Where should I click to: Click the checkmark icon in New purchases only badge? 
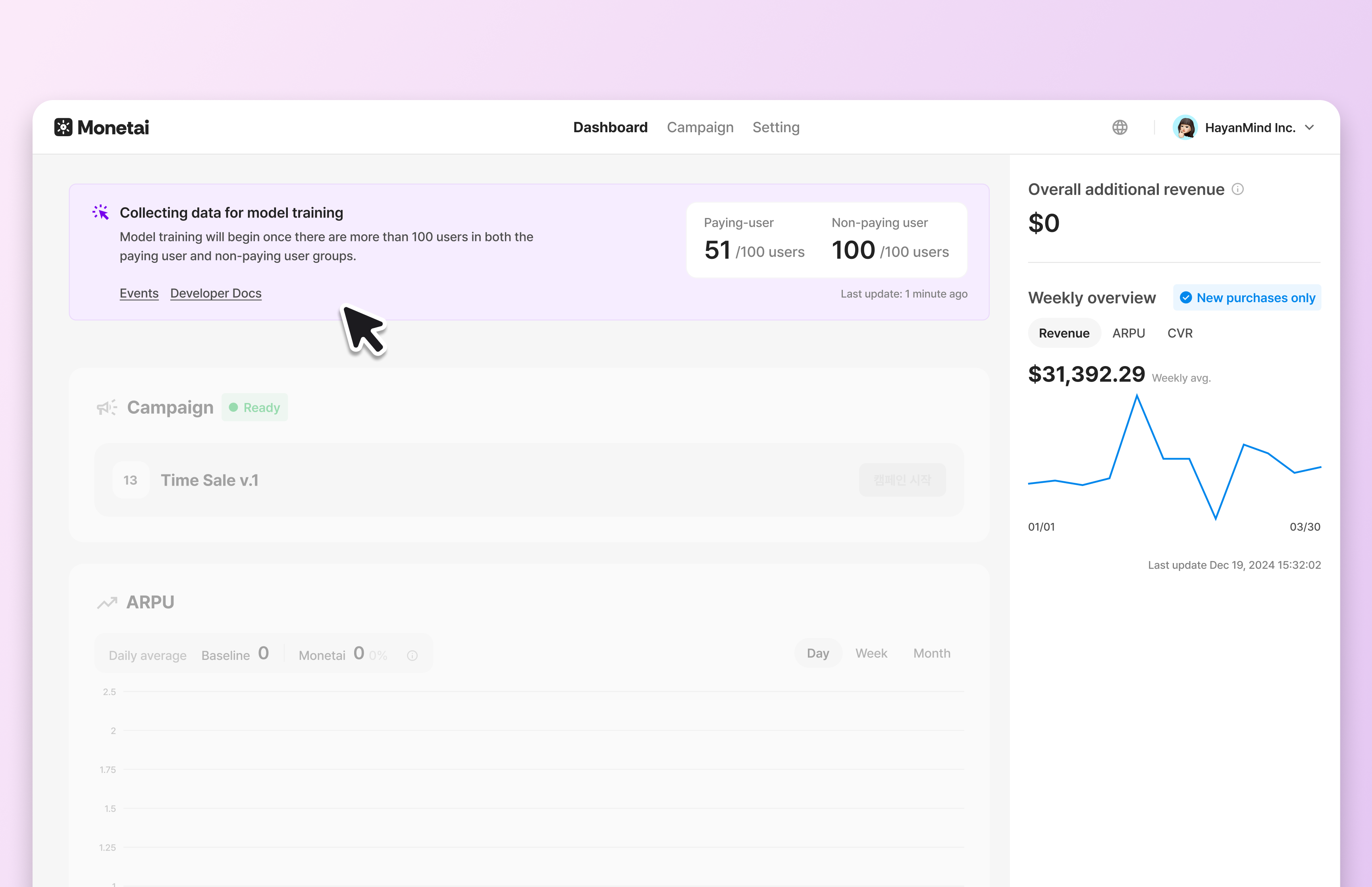[x=1186, y=297]
